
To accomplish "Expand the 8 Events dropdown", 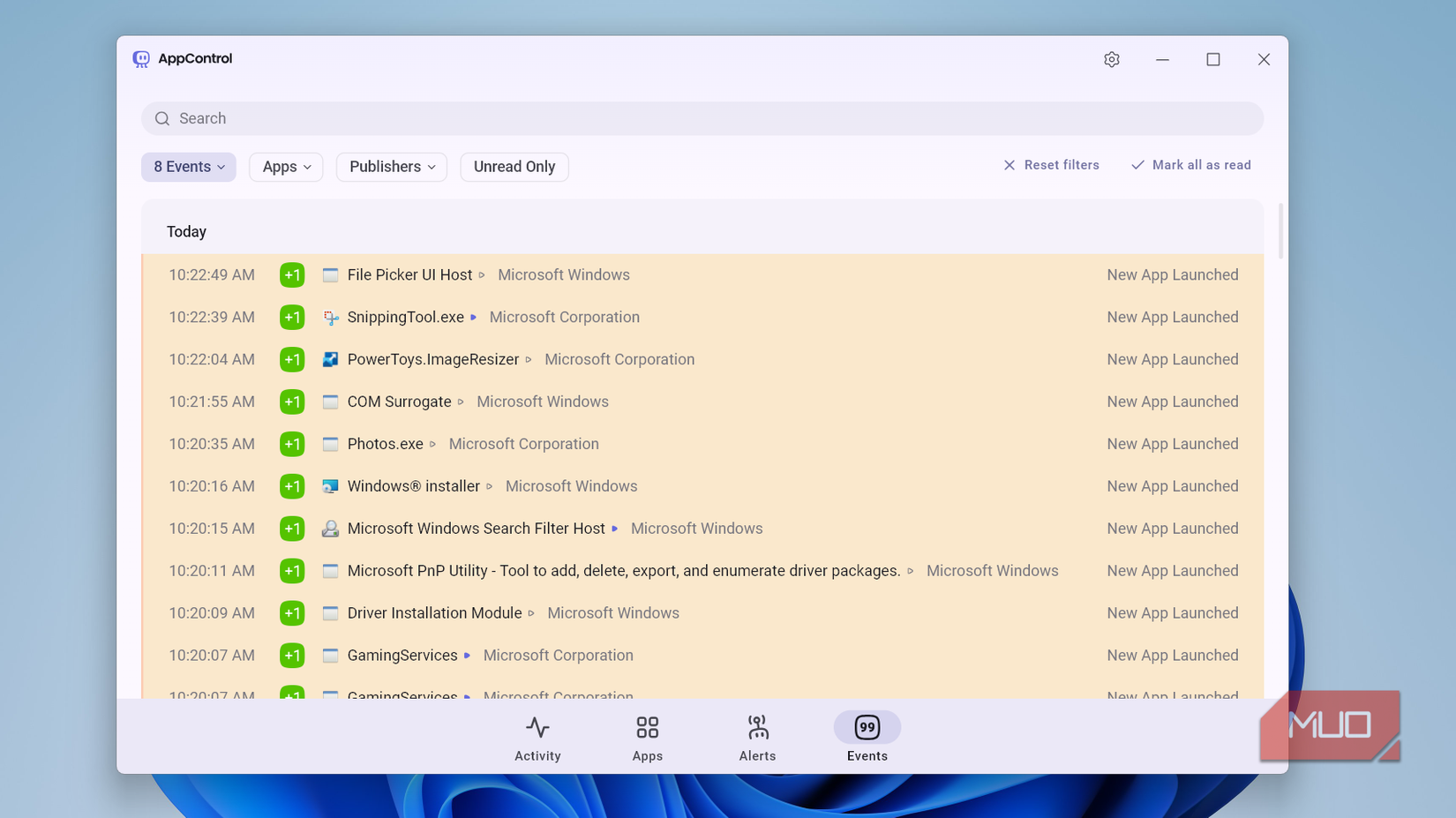I will (x=188, y=167).
